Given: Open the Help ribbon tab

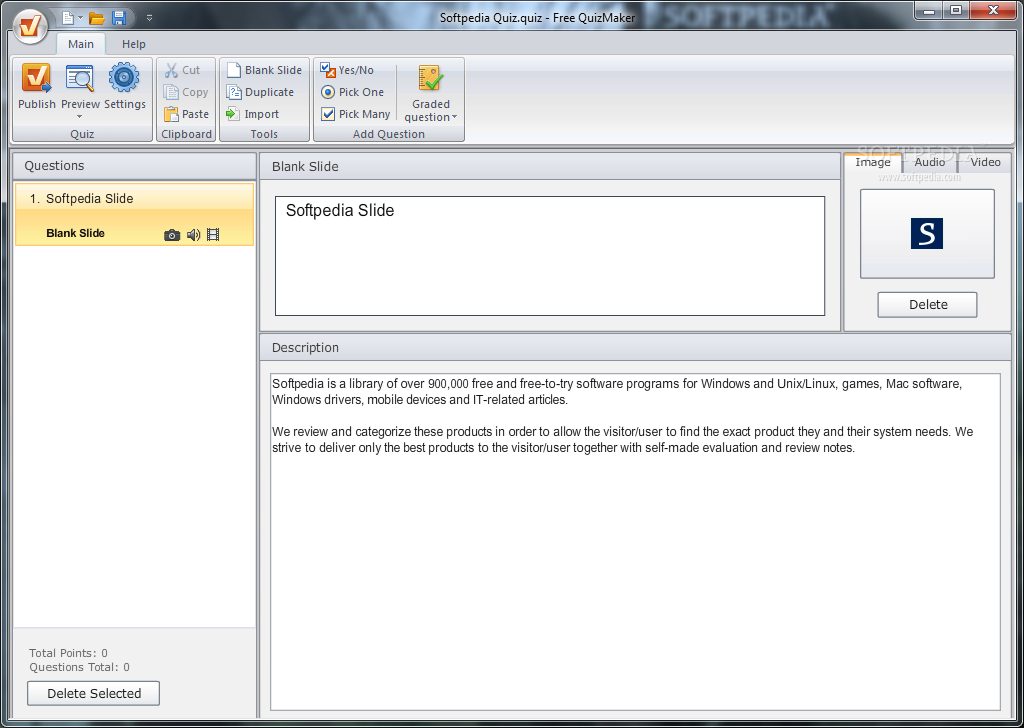Looking at the screenshot, I should [134, 44].
